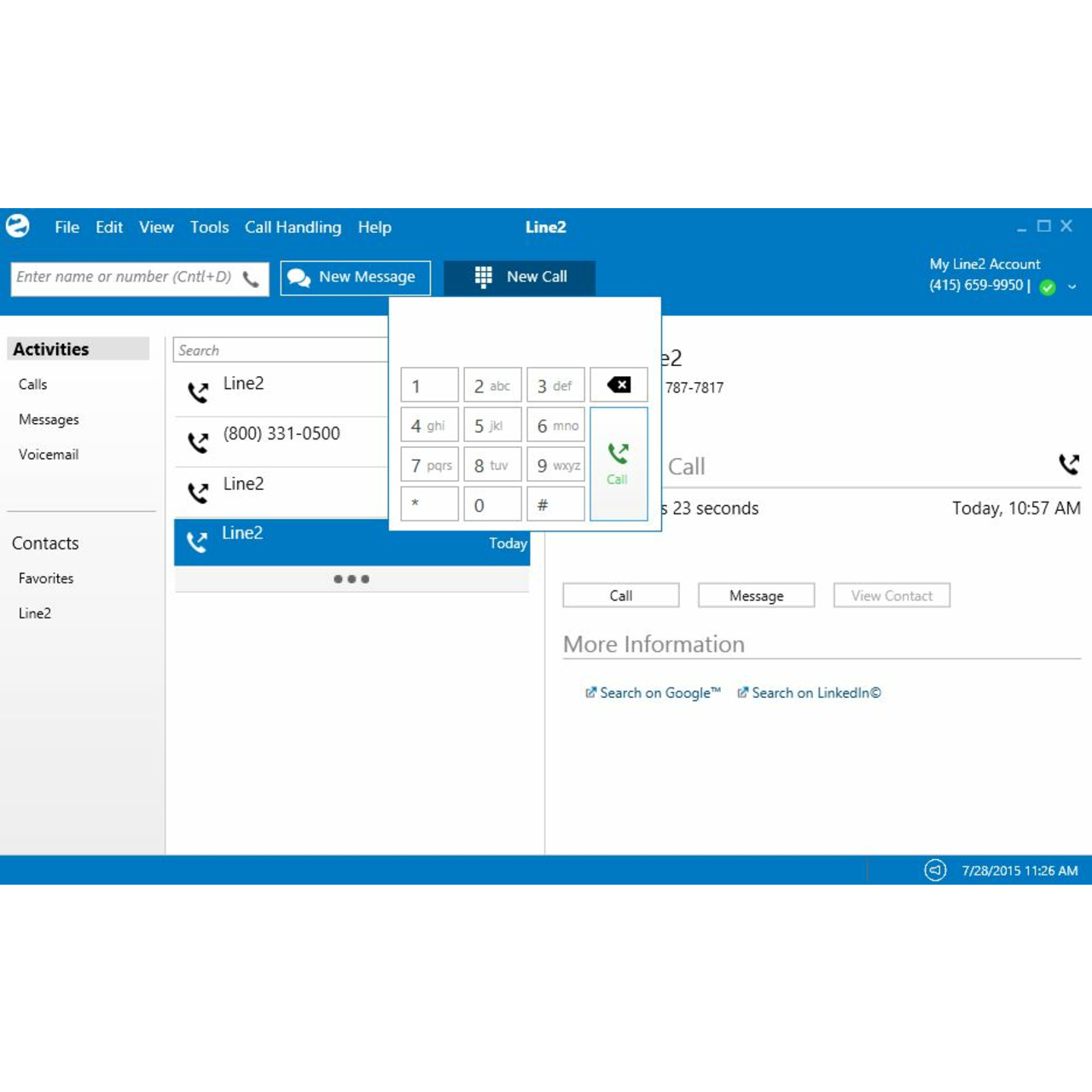Click the green status checkmark icon
The image size is (1092, 1092).
coord(1048,287)
